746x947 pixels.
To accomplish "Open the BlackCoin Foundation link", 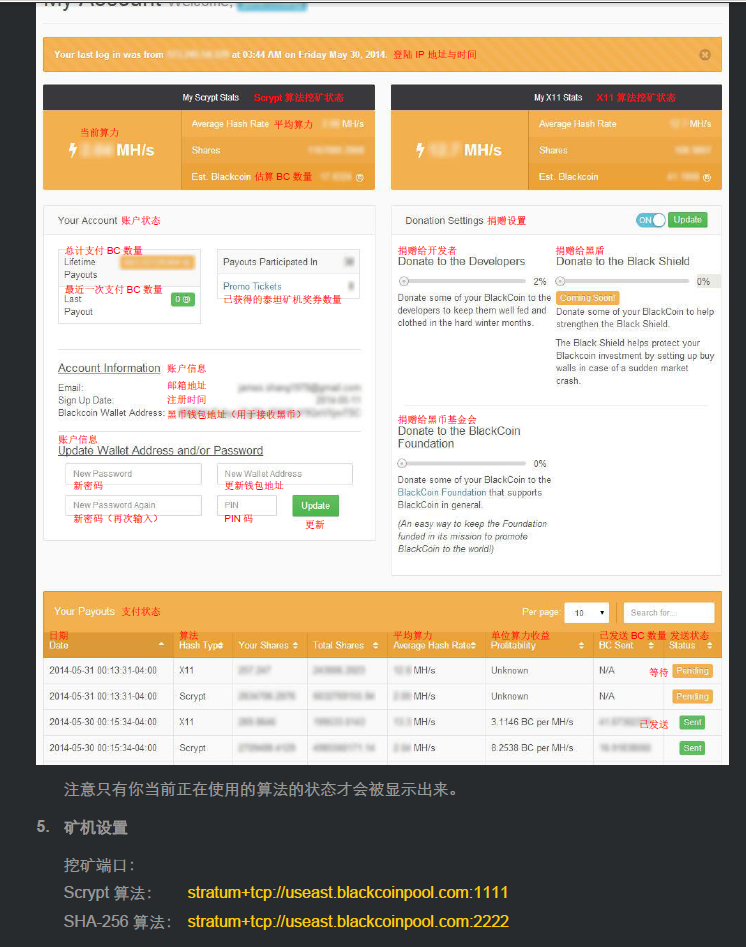I will [442, 492].
